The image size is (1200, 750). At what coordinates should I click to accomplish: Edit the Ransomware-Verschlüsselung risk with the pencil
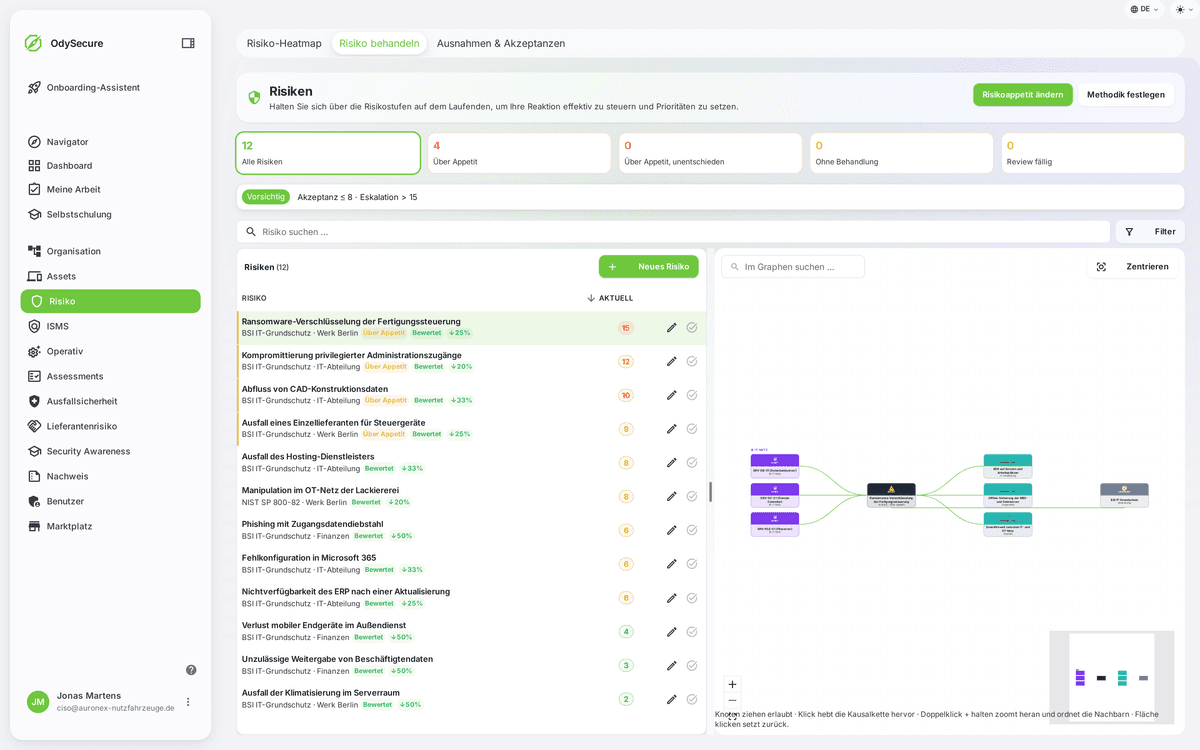point(672,327)
